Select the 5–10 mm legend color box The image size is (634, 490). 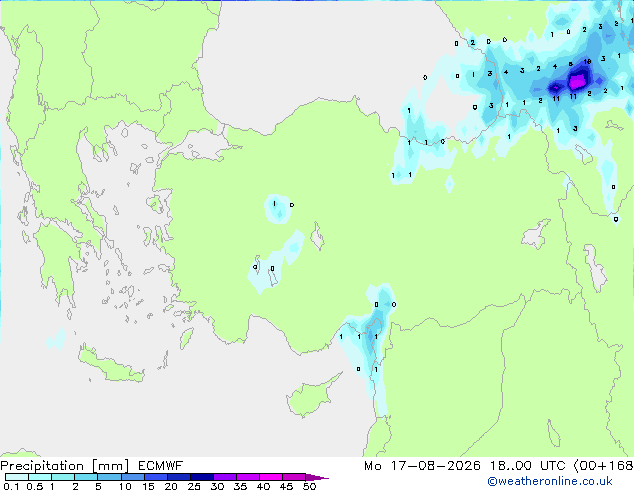point(109,477)
